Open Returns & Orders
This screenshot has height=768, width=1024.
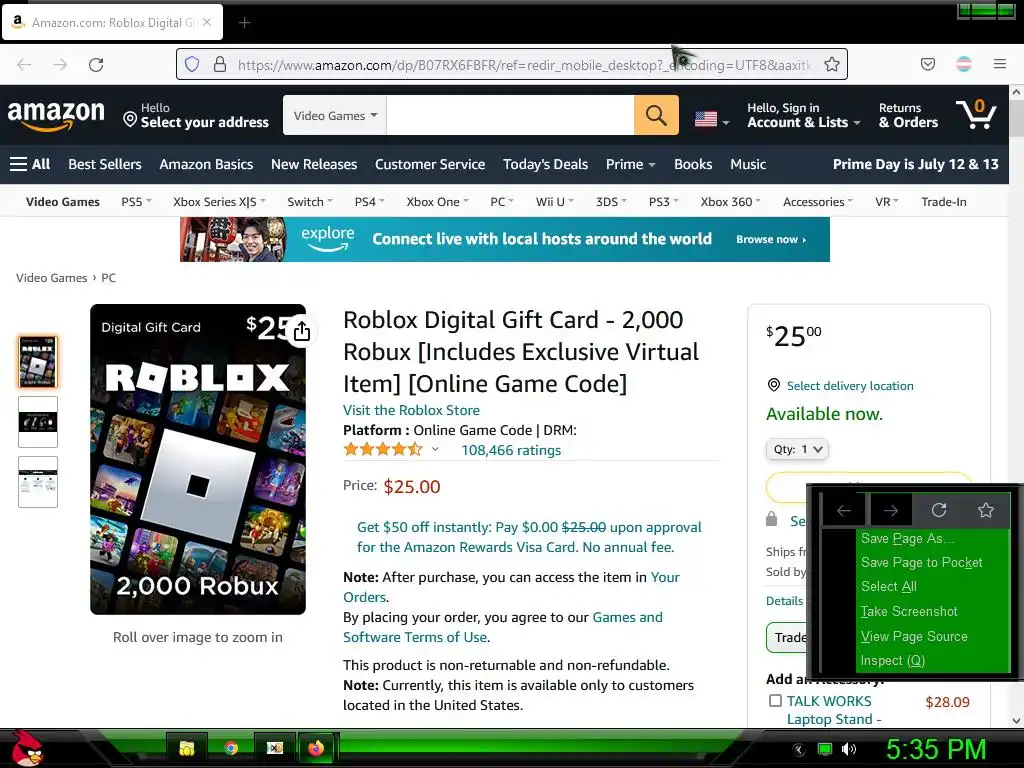(908, 115)
